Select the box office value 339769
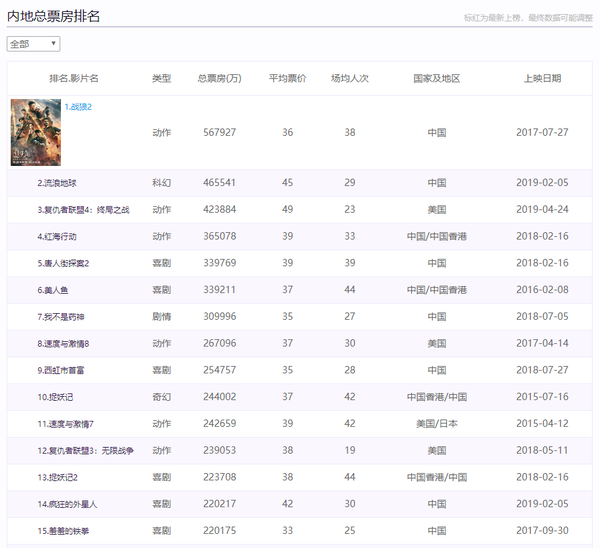The height and width of the screenshot is (548, 600). [220, 263]
